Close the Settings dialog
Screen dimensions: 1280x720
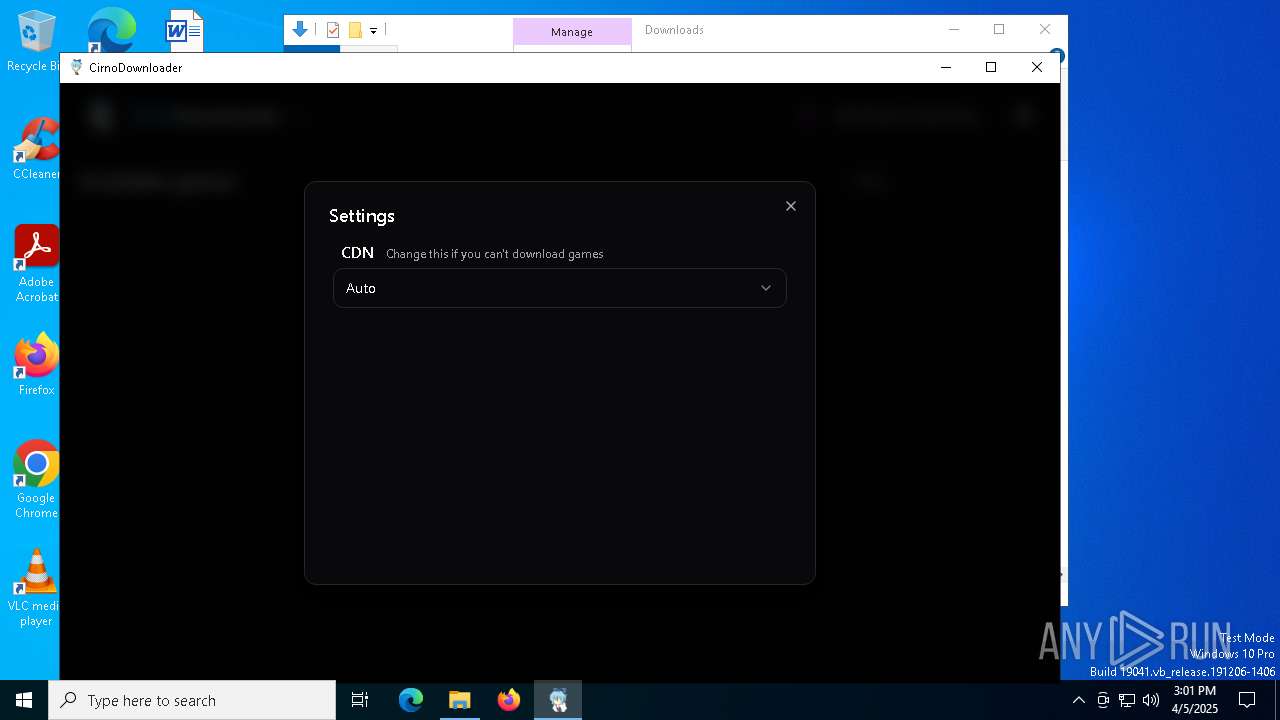tap(791, 206)
